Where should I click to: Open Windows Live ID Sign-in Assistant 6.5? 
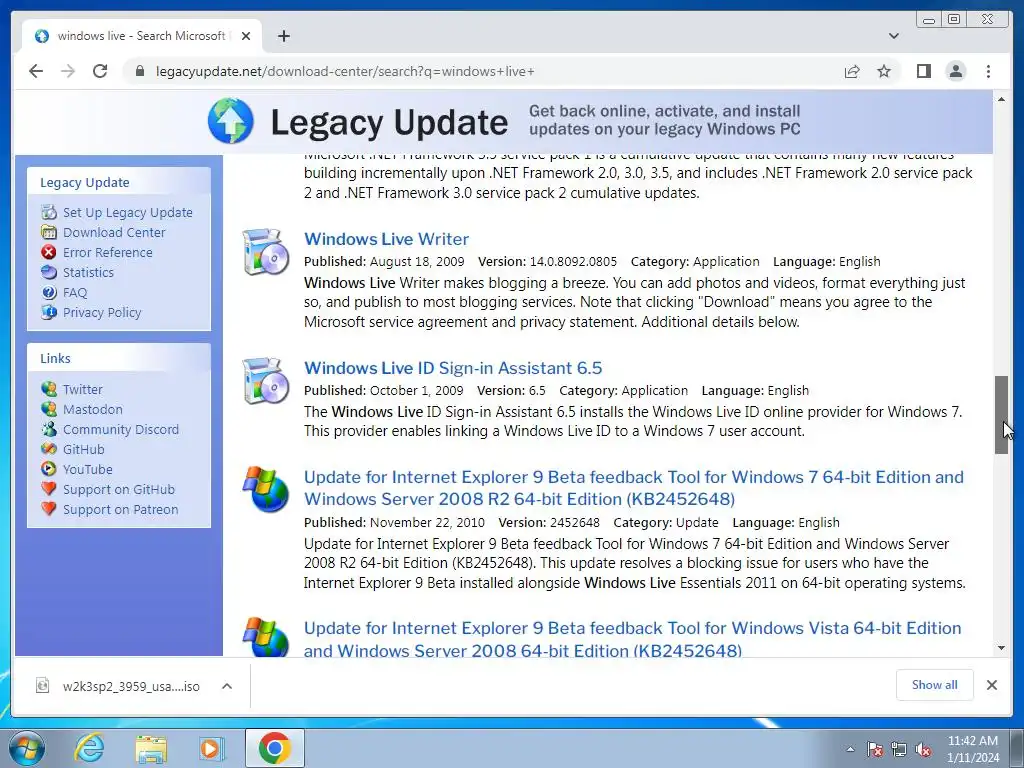[x=453, y=368]
